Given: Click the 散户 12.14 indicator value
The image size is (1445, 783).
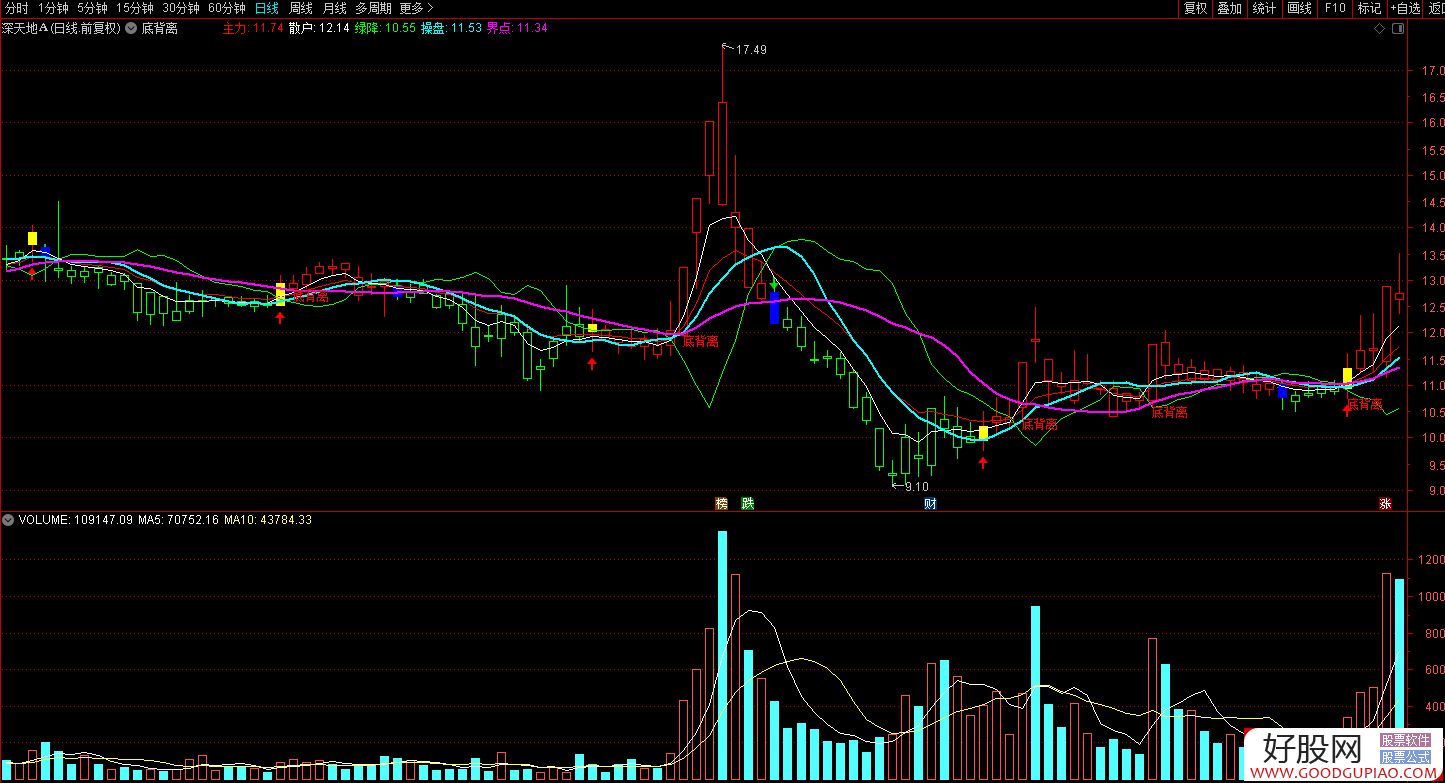Looking at the screenshot, I should pos(319,28).
